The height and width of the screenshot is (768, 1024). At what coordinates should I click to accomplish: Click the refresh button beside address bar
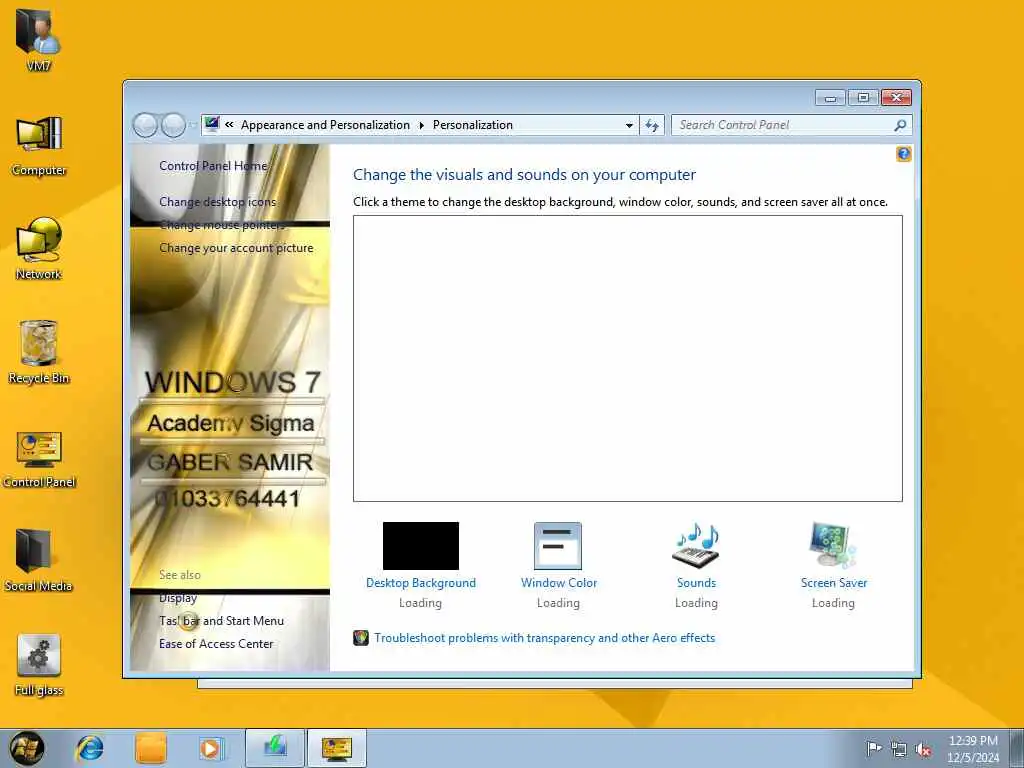pyautogui.click(x=652, y=125)
